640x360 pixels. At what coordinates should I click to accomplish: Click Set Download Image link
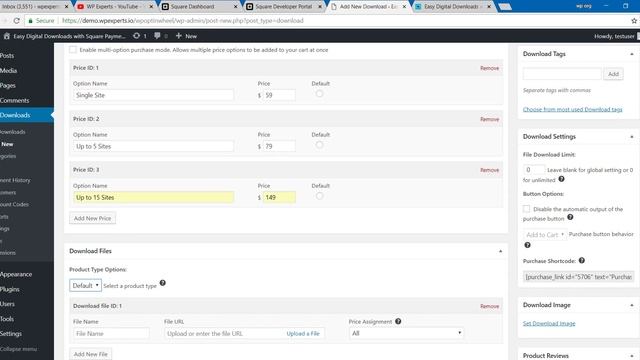(x=549, y=323)
